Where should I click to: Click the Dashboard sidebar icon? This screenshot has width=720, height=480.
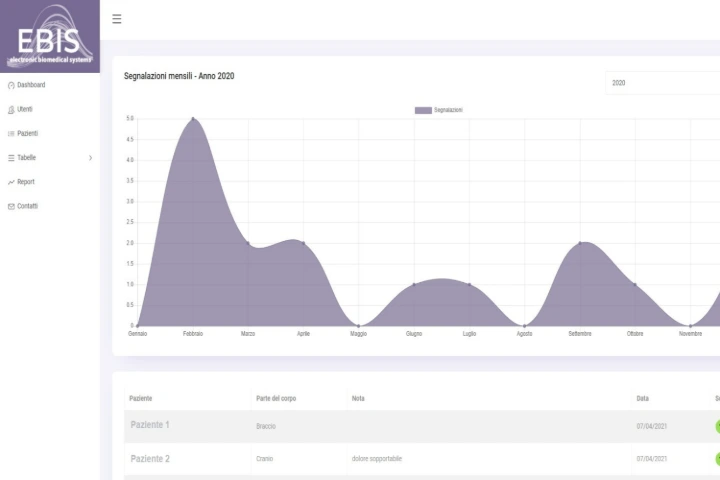coord(11,85)
